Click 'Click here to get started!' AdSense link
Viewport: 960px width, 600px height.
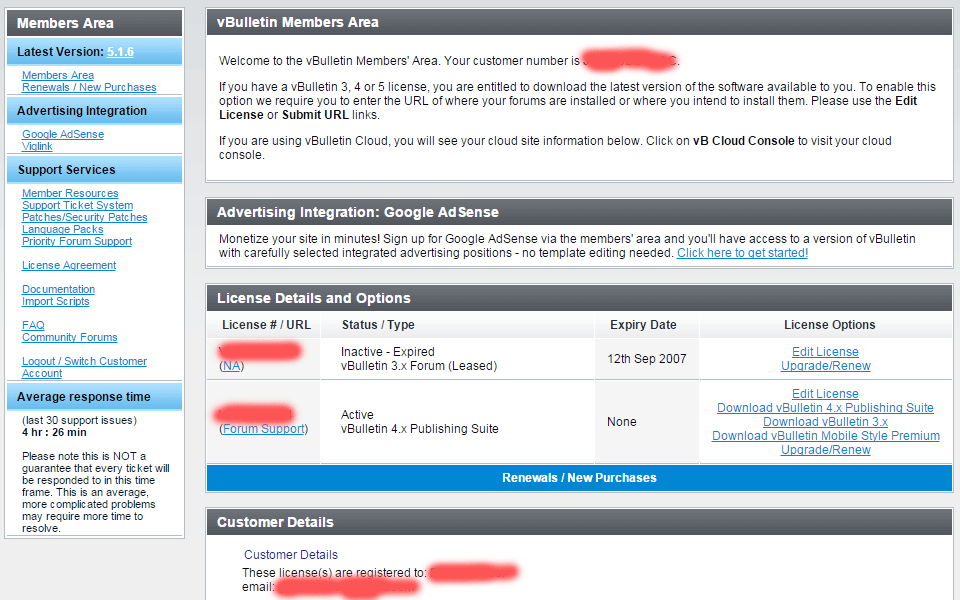coord(742,253)
